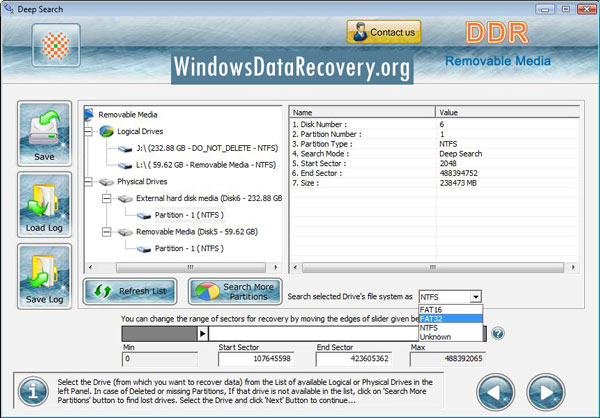This screenshot has width=600, height=418.
Task: Select Partition - 1 under Removable Media Disk5
Action: (189, 248)
